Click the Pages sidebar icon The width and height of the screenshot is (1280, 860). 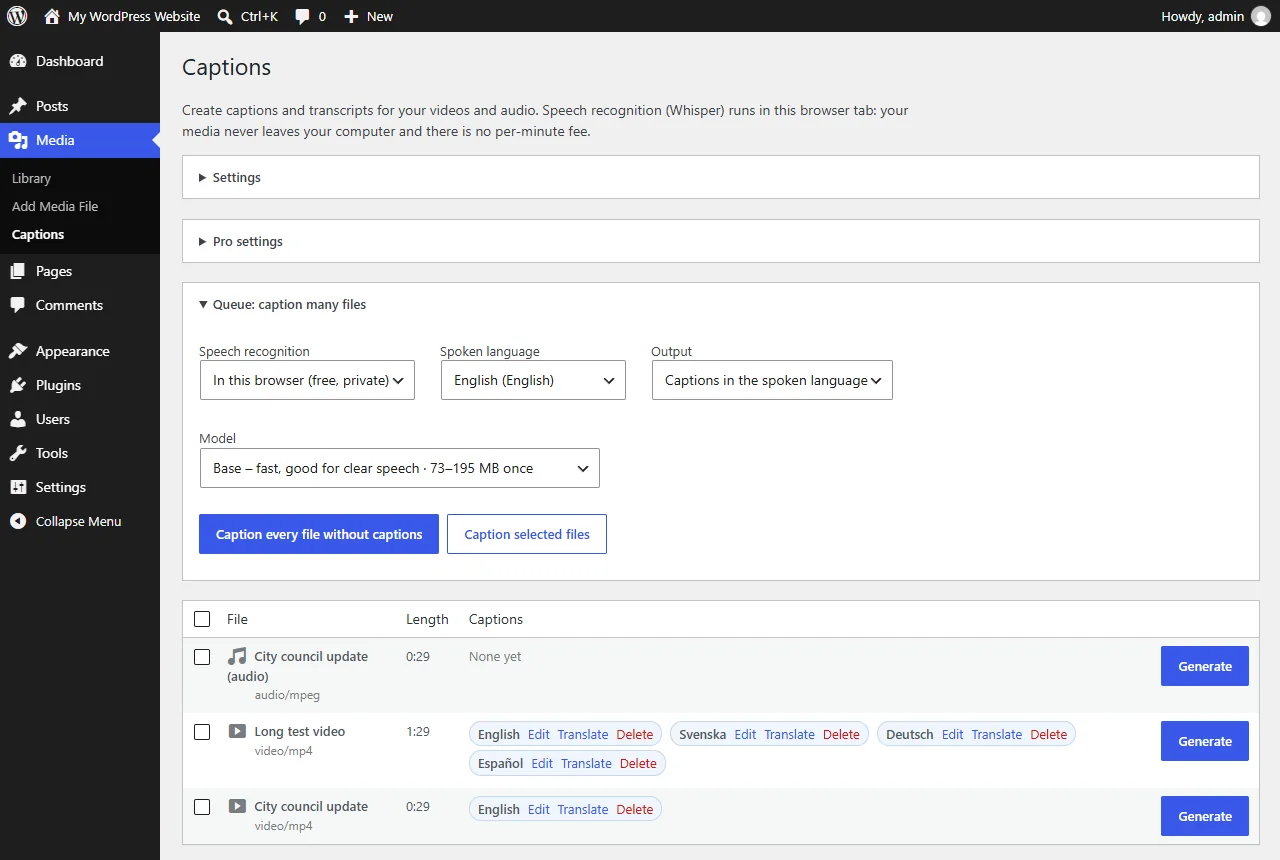[x=18, y=271]
